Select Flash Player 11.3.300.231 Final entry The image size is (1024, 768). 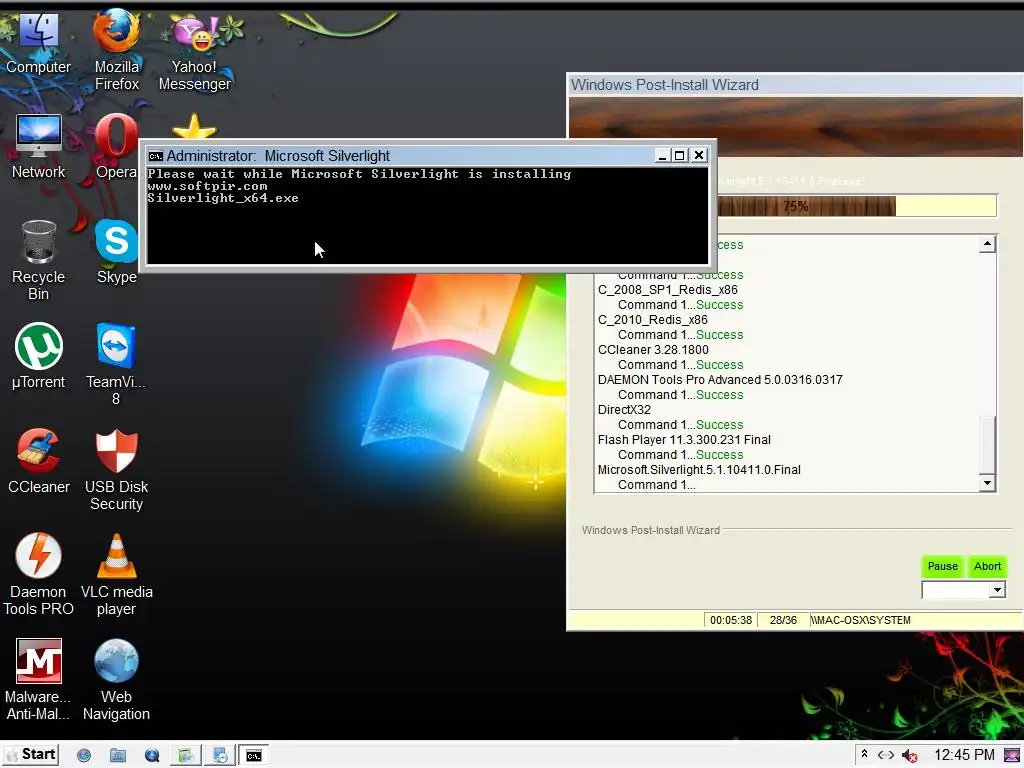(x=684, y=440)
